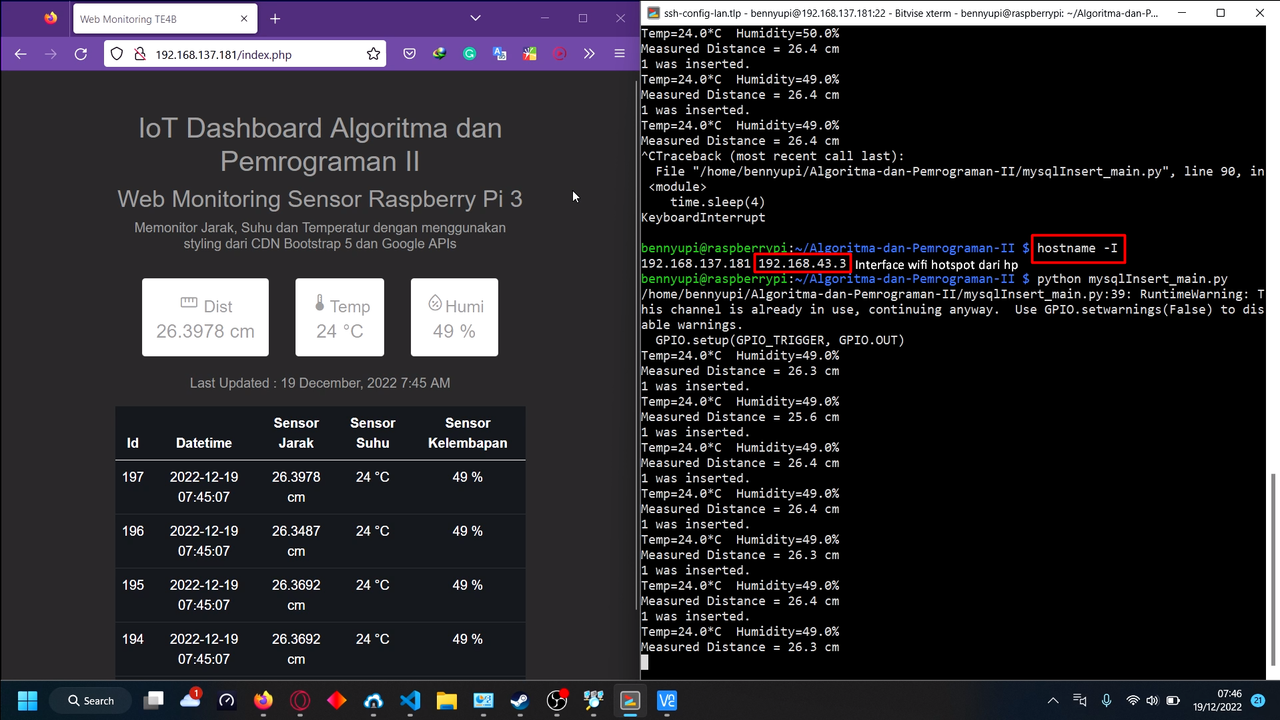Image resolution: width=1280 pixels, height=720 pixels.
Task: Launch OBS Studio from the taskbar
Action: 557,700
